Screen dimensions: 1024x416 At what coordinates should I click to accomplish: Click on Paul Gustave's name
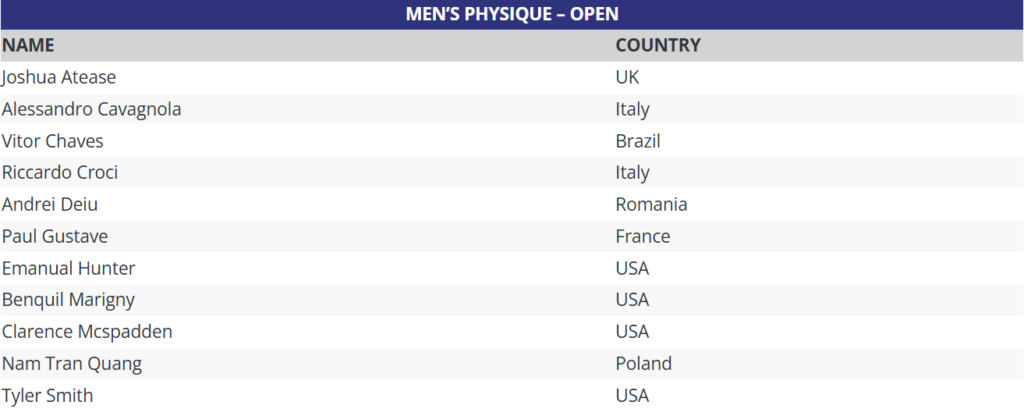click(x=55, y=236)
